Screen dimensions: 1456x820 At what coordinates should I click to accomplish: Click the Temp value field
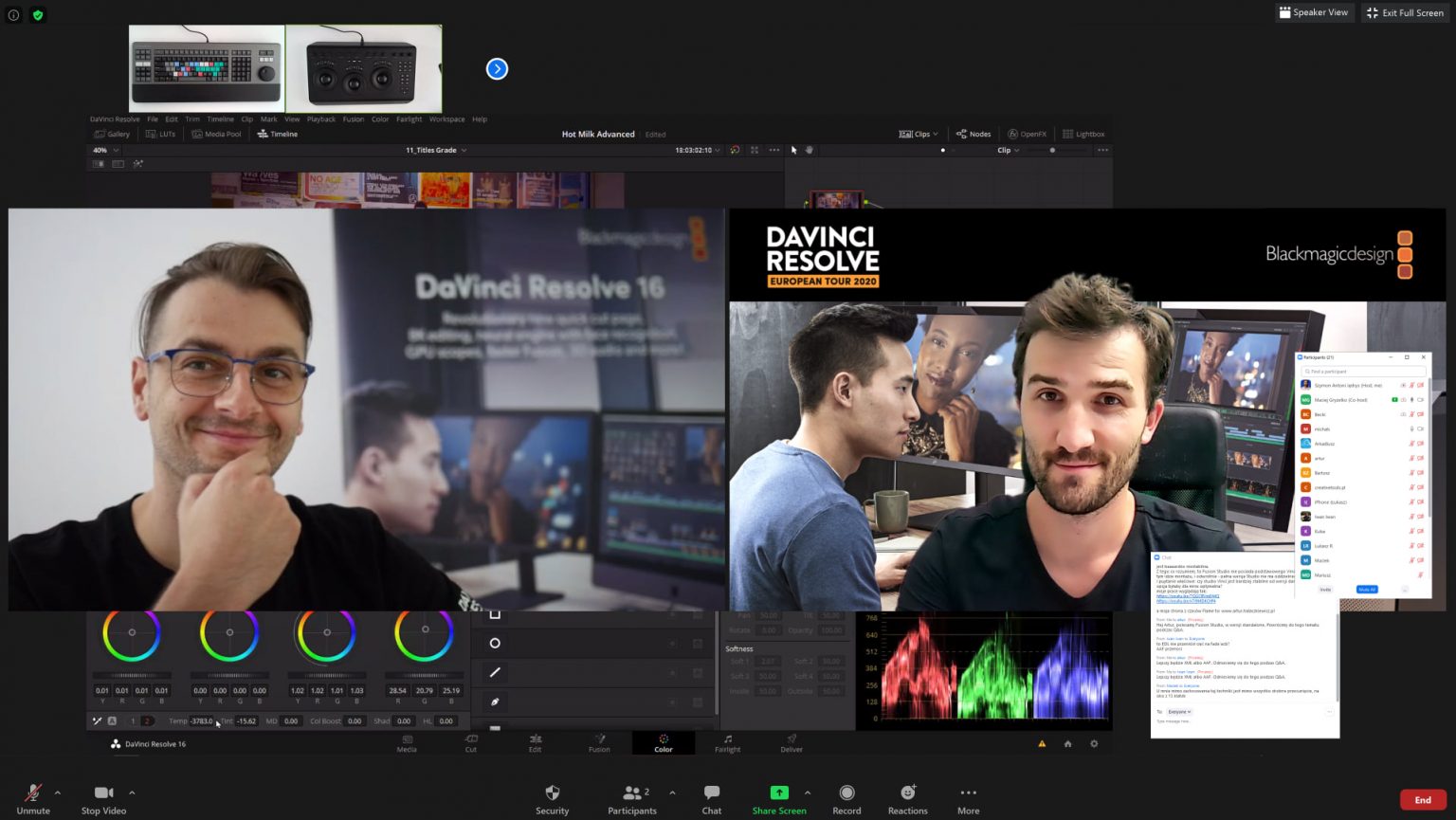click(x=202, y=721)
